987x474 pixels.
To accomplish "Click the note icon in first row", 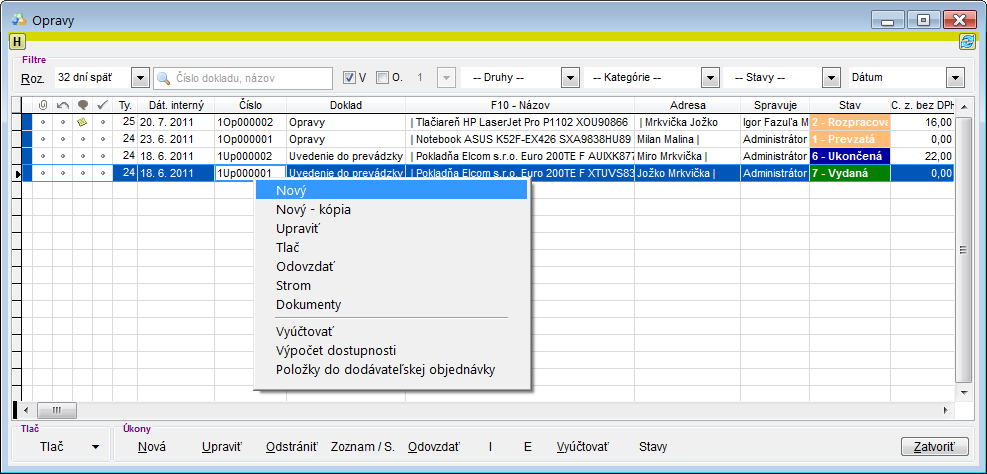I will [82, 122].
